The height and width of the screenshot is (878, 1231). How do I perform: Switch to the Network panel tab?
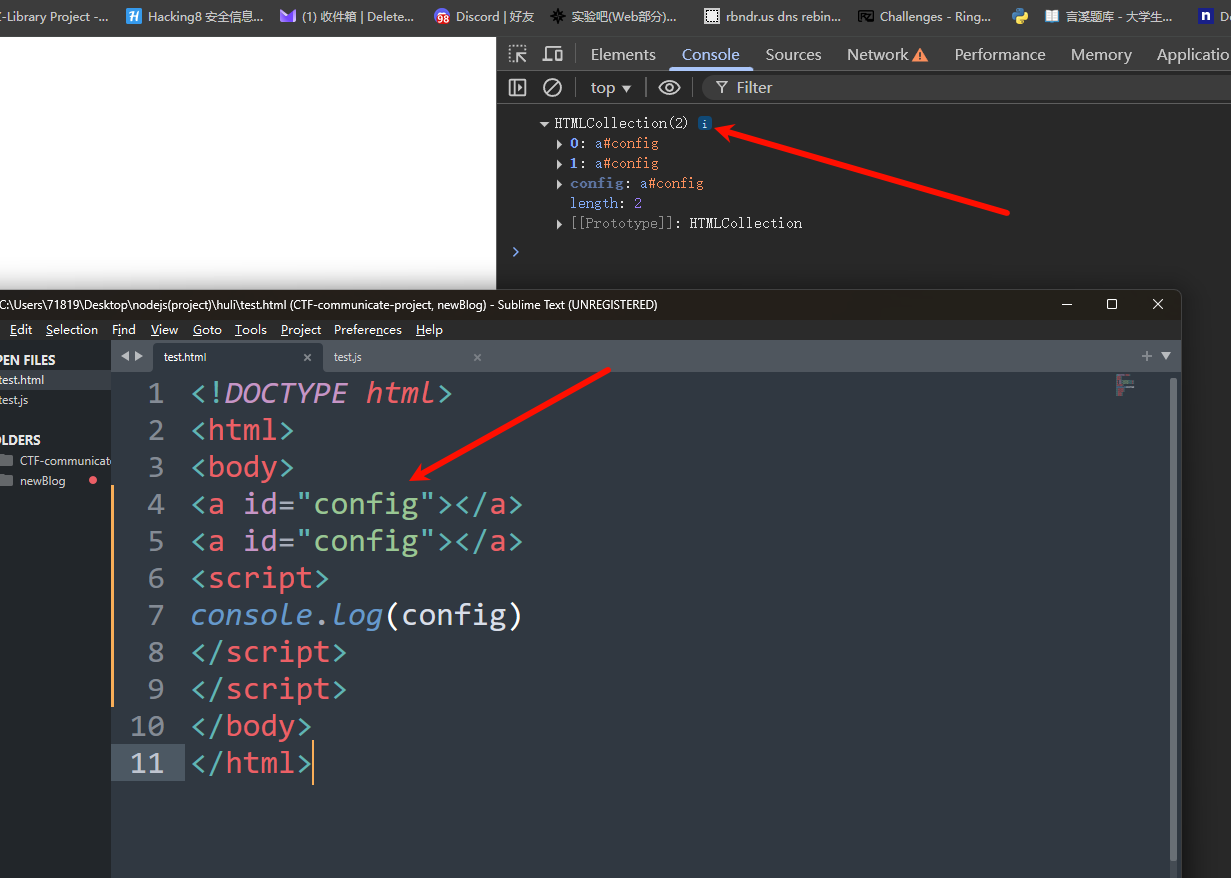(887, 54)
